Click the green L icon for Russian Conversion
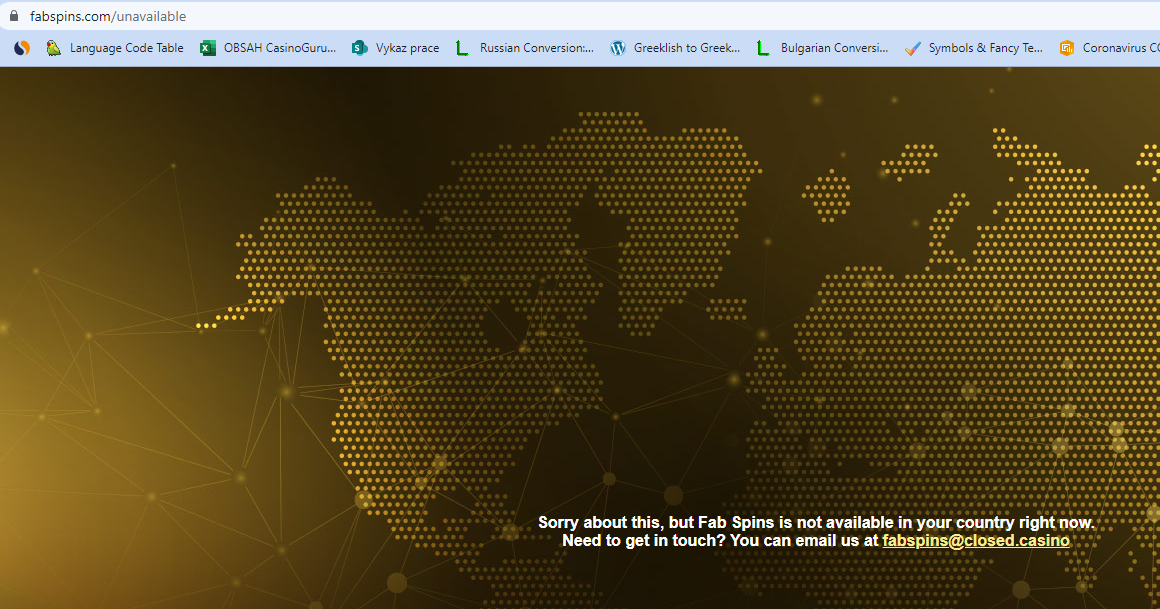1160x609 pixels. [462, 48]
